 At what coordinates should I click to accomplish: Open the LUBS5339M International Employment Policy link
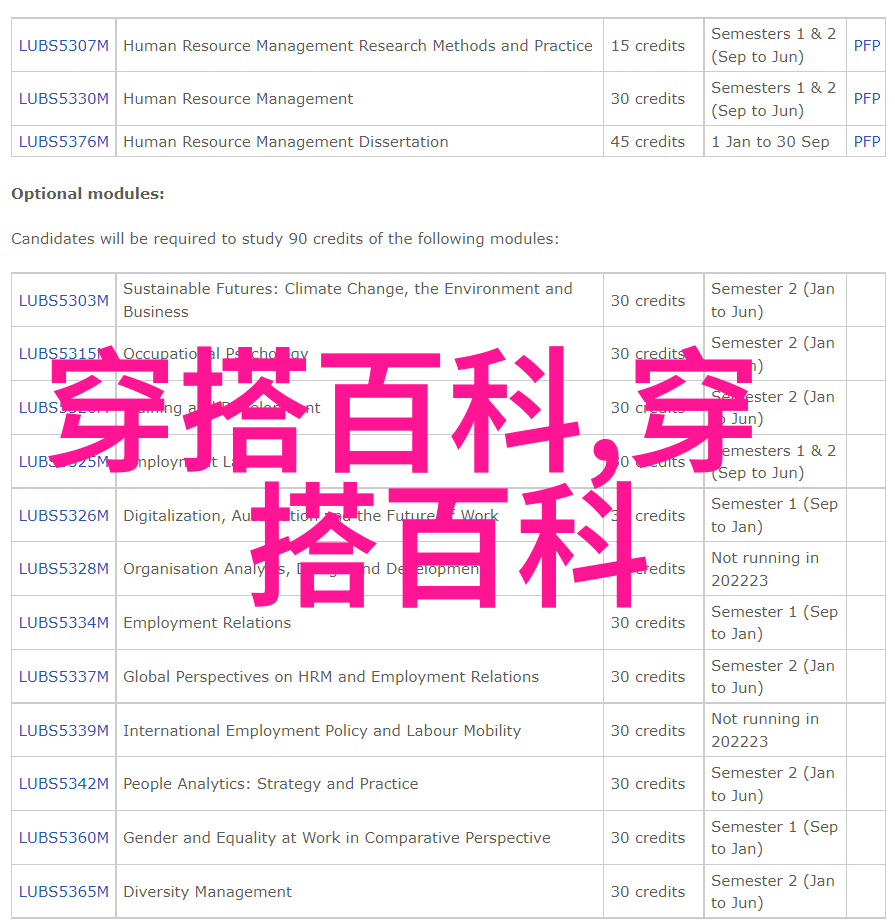point(63,731)
